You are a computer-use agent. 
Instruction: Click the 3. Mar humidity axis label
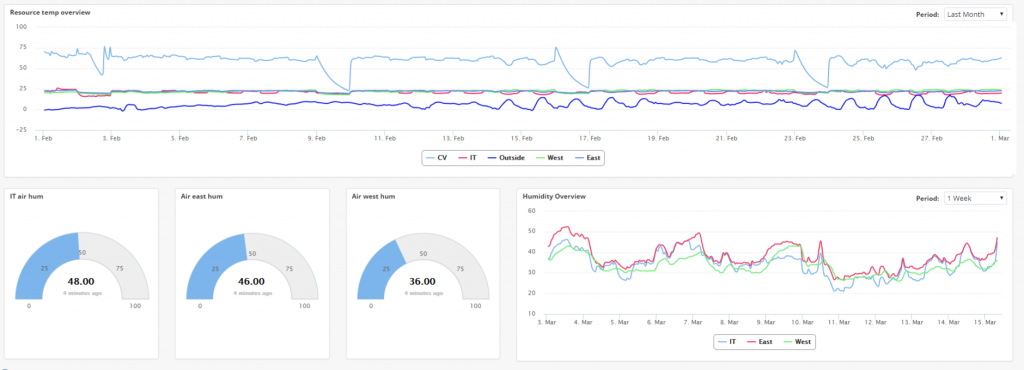547,322
